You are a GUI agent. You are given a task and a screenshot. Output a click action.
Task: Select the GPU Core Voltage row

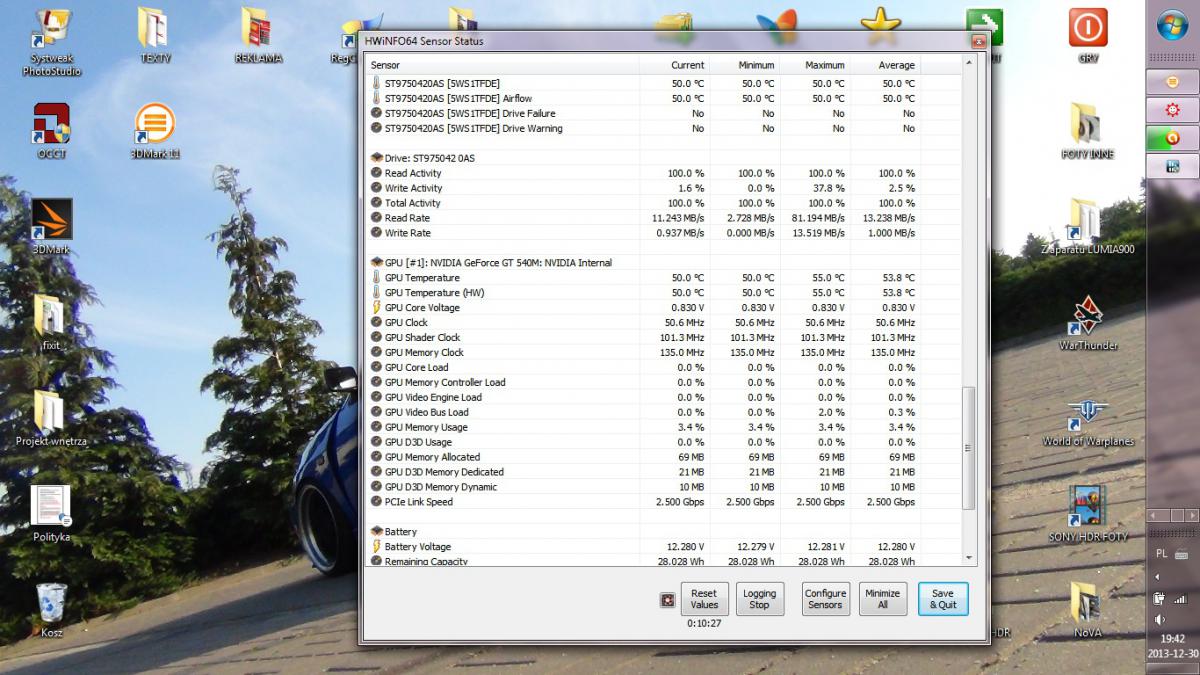point(665,308)
